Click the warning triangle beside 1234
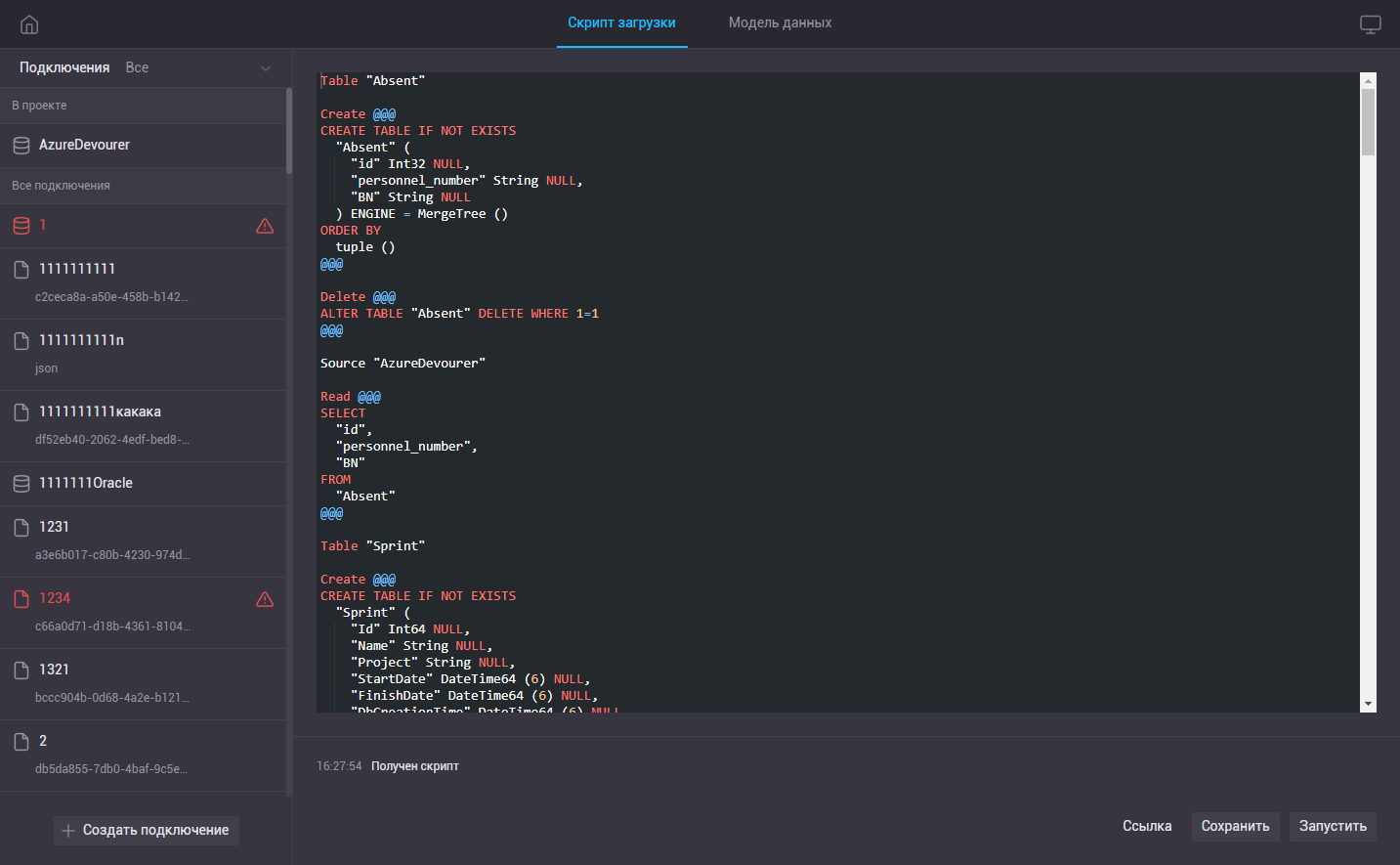Image resolution: width=1400 pixels, height=865 pixels. (265, 599)
